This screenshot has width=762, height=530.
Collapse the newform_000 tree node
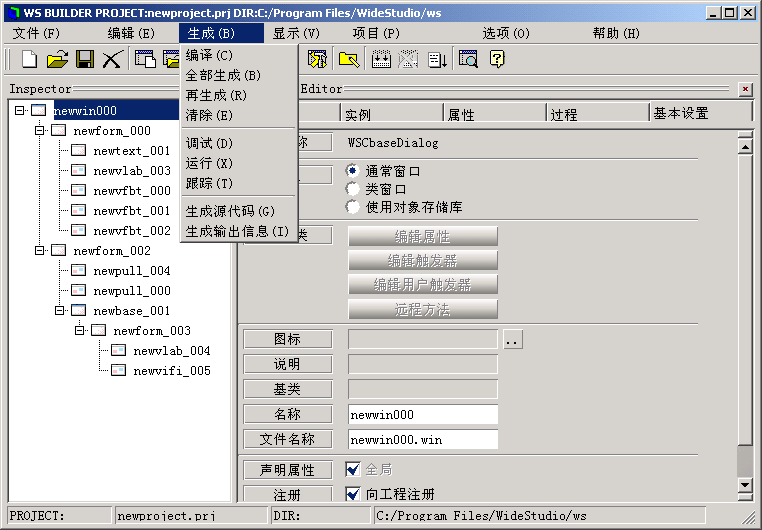point(39,130)
